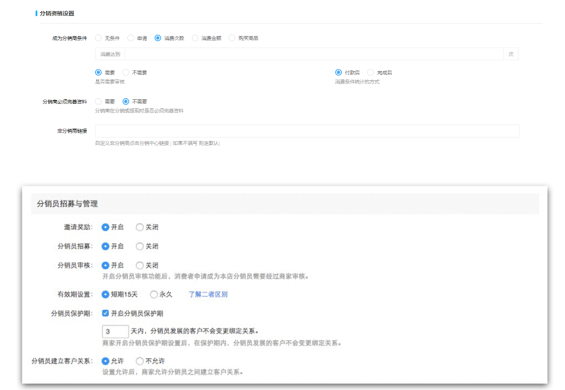Image resolution: width=565 pixels, height=390 pixels.
Task: Choose 永久 for 有效期设置
Action: click(x=154, y=294)
